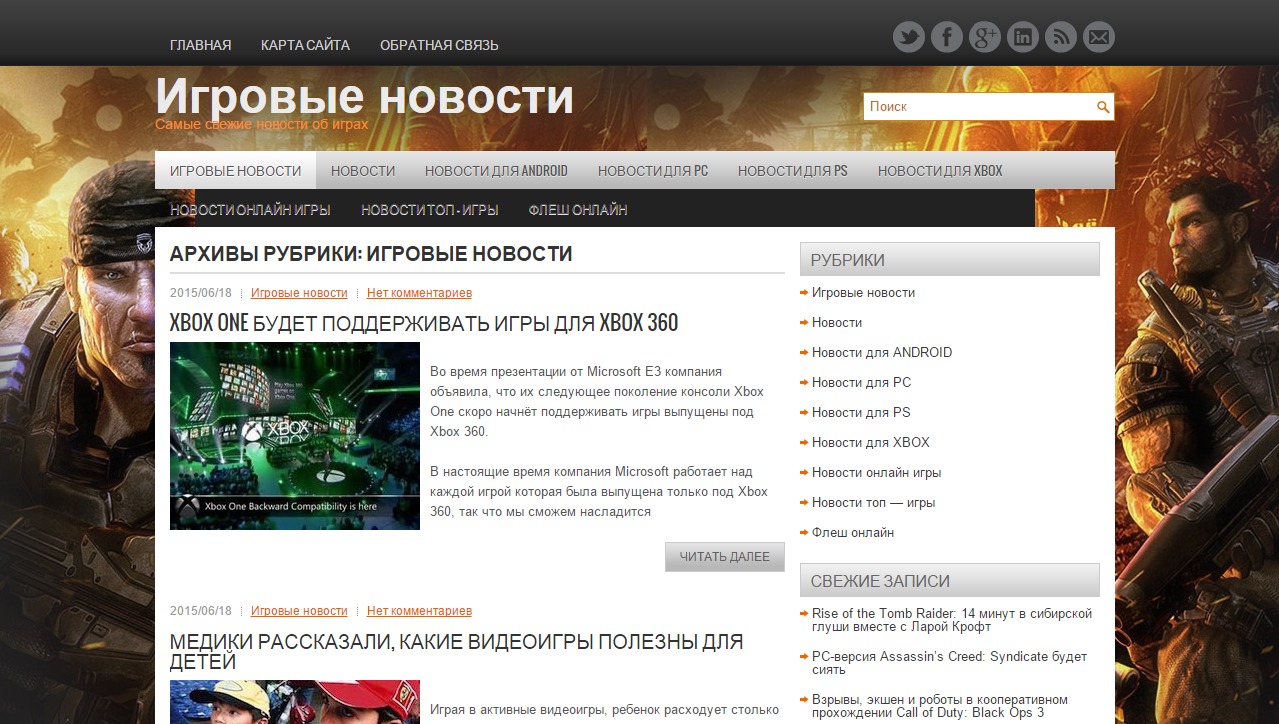Click the search magnifier icon
Image resolution: width=1279 pixels, height=724 pixels.
pos(1103,107)
